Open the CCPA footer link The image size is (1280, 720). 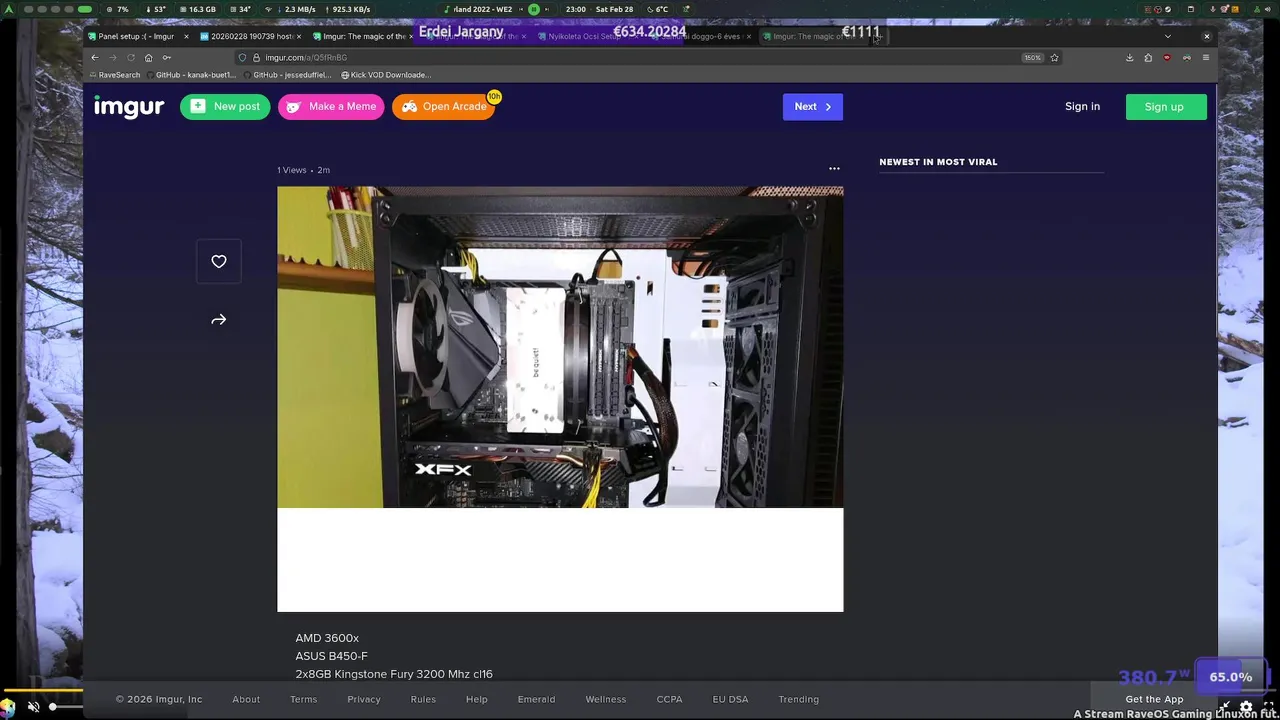[x=670, y=699]
